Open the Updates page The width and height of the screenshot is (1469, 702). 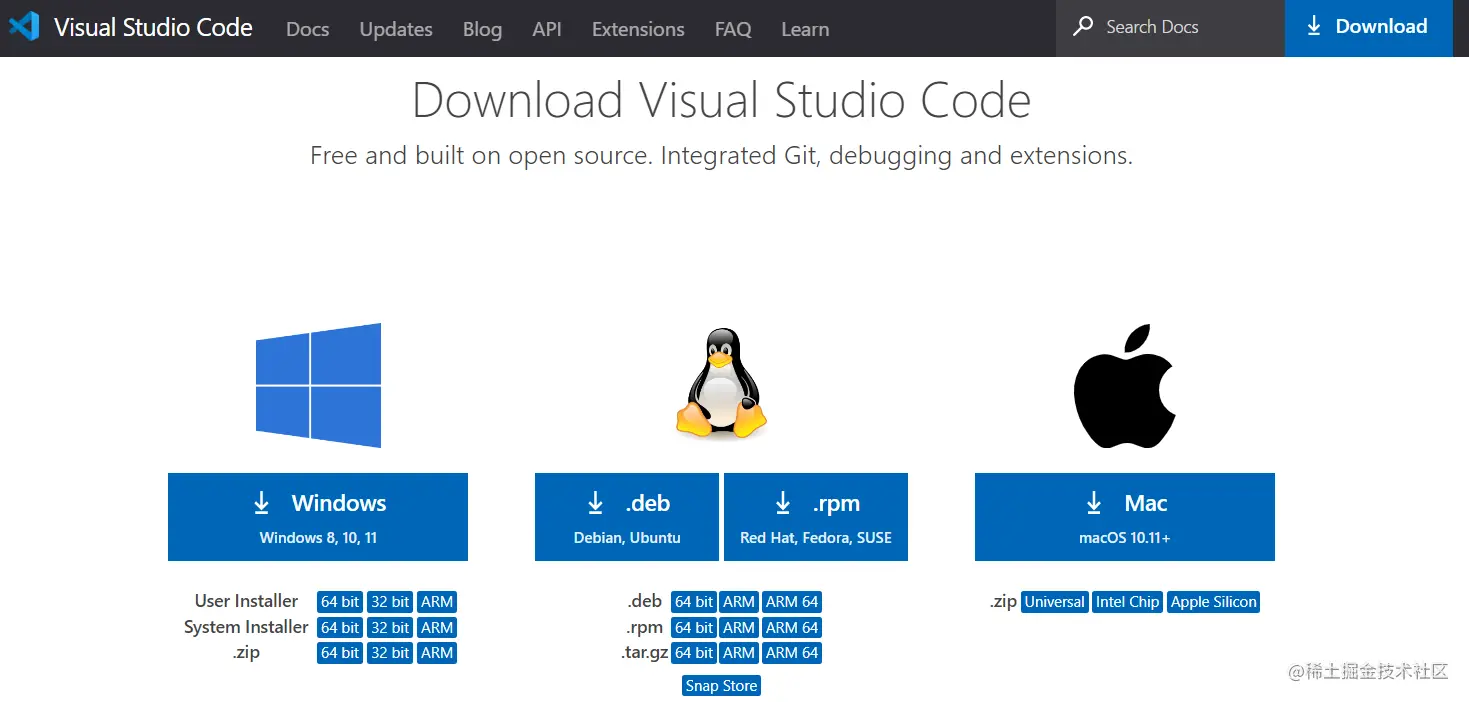(396, 29)
